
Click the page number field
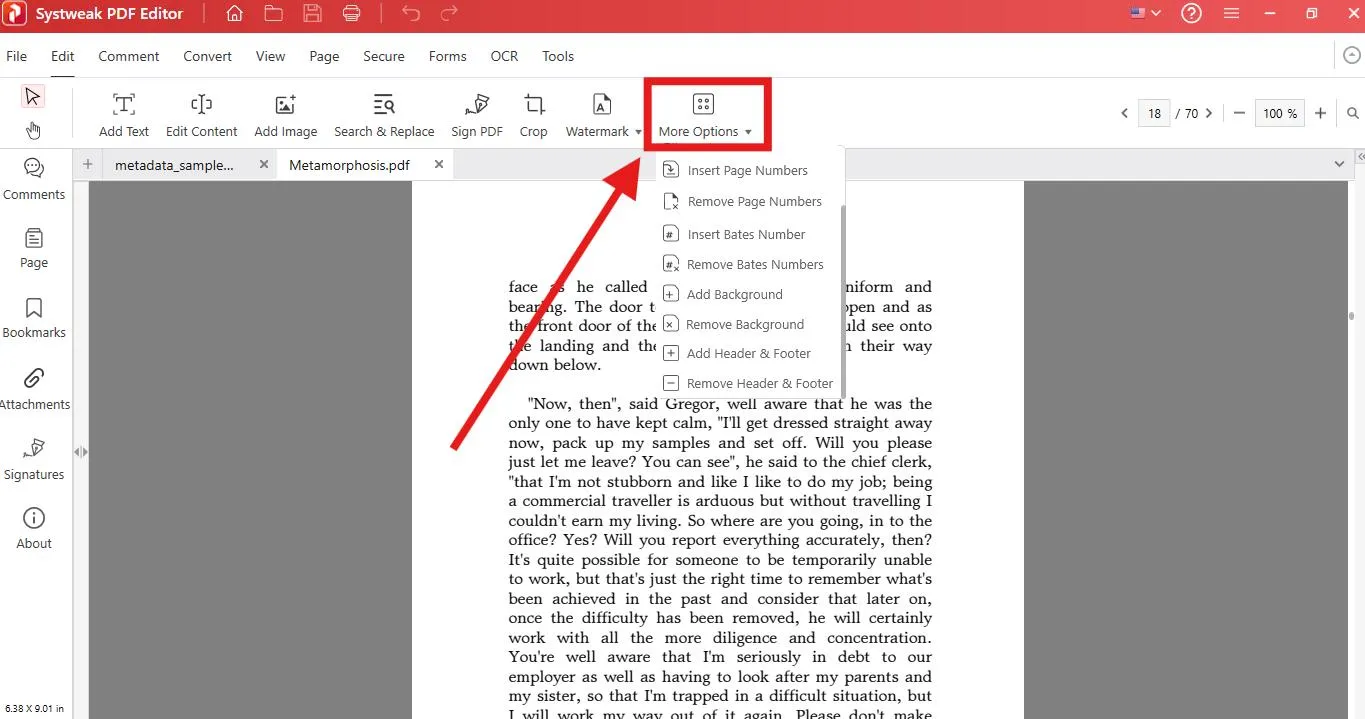click(x=1154, y=114)
